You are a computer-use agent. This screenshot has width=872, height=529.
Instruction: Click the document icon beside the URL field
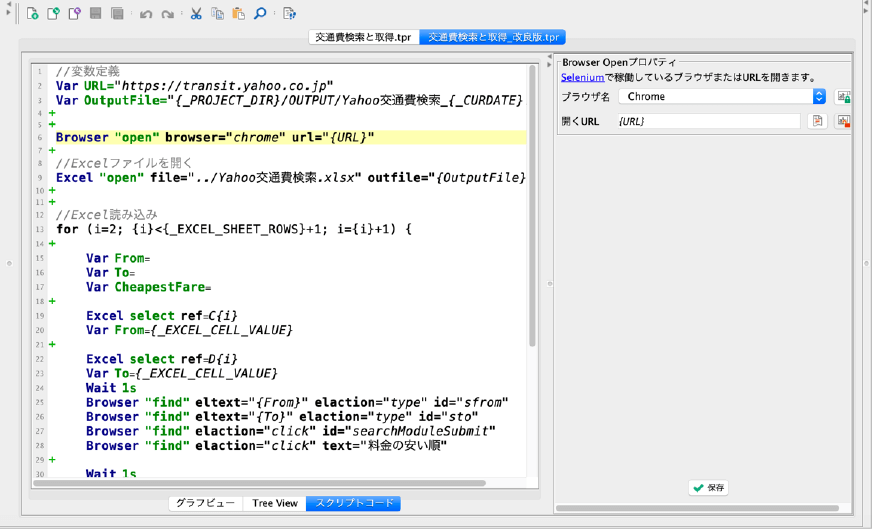pos(817,121)
